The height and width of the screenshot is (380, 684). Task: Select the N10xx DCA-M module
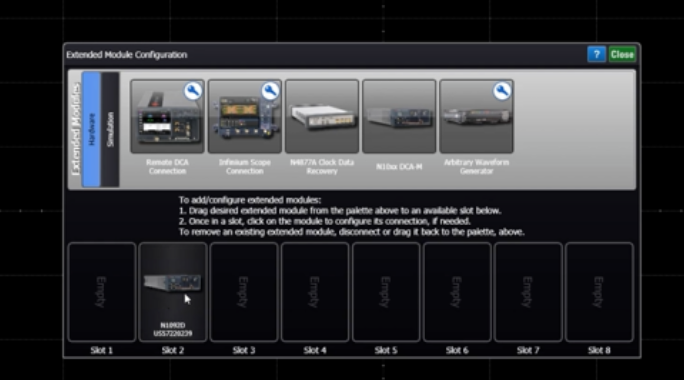[399, 116]
